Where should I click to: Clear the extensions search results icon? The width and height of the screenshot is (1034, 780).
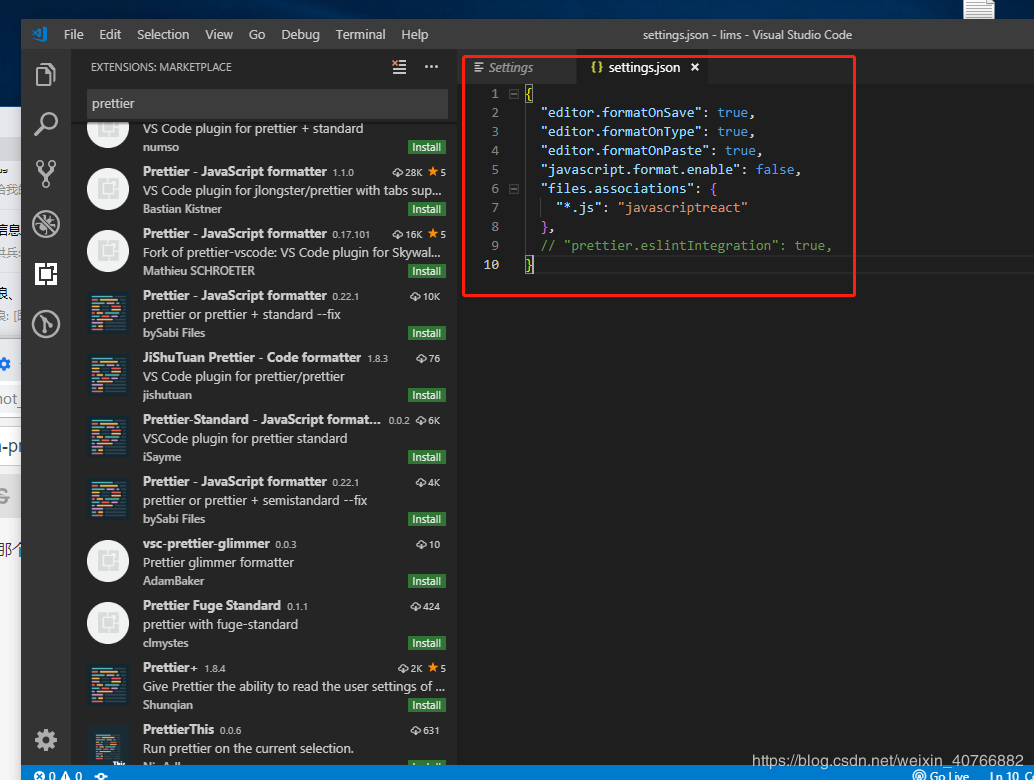point(398,67)
